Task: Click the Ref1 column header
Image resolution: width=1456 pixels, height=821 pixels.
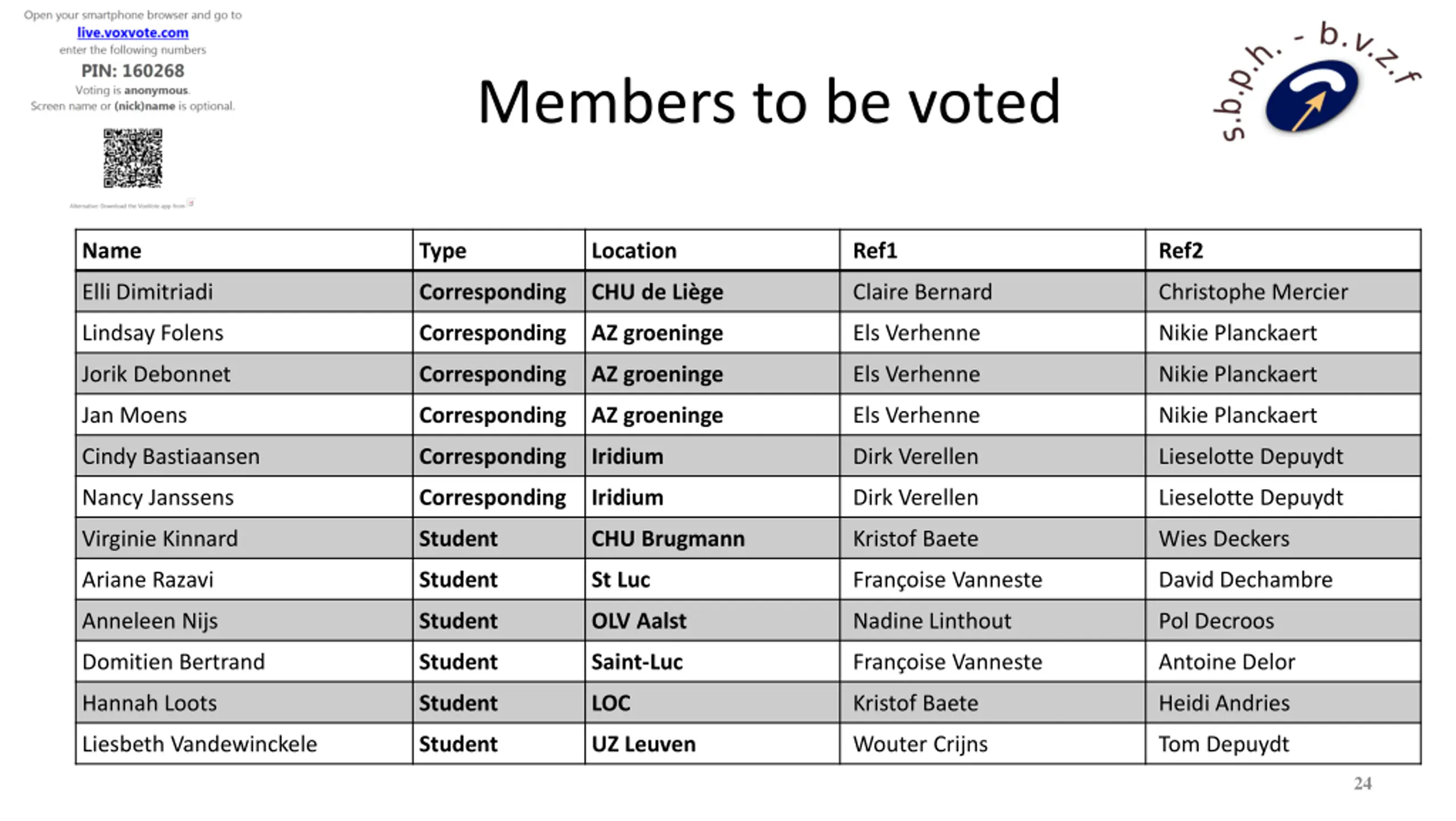Action: click(x=875, y=251)
